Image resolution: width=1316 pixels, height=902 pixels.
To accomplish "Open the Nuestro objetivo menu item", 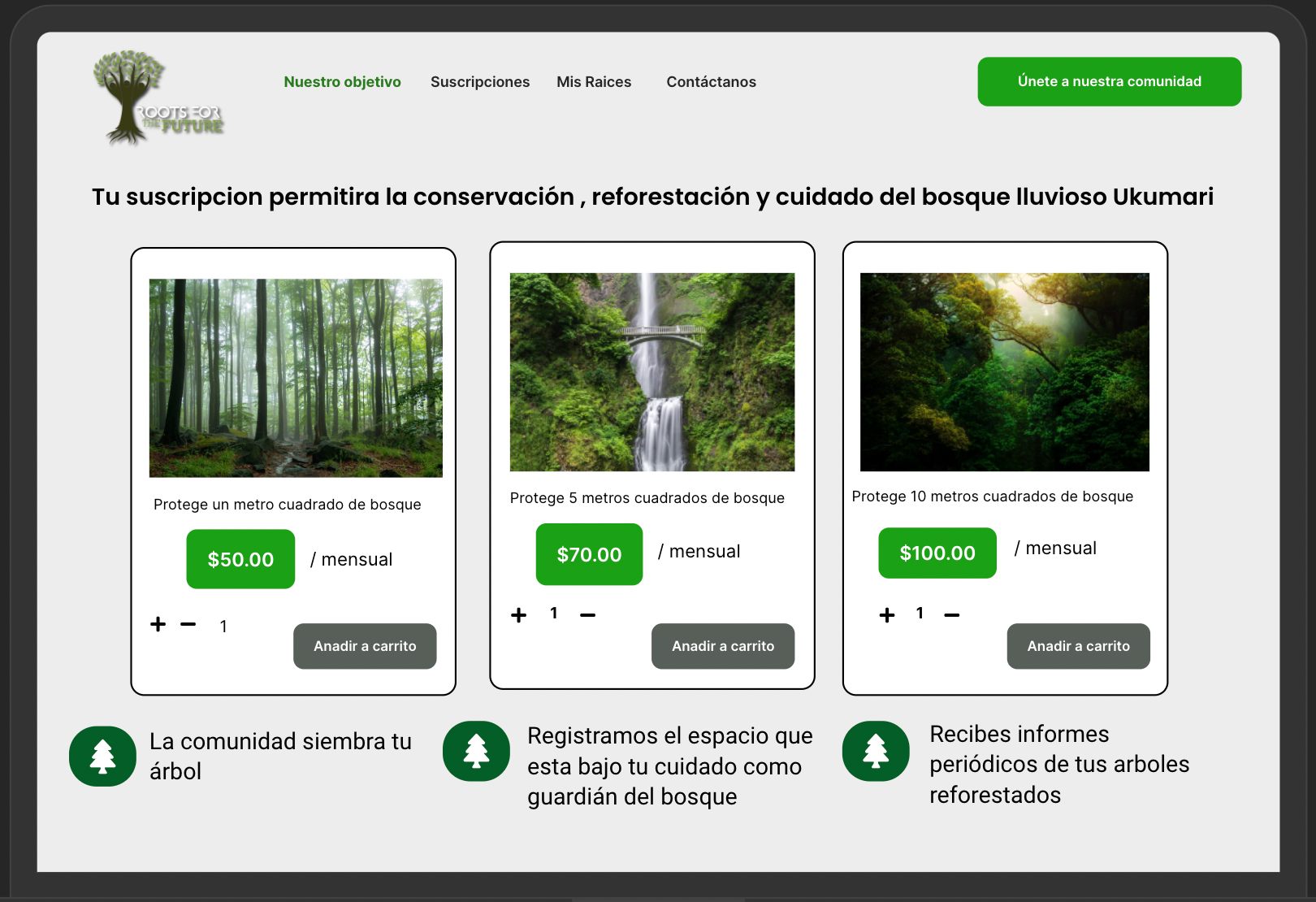I will pos(342,82).
